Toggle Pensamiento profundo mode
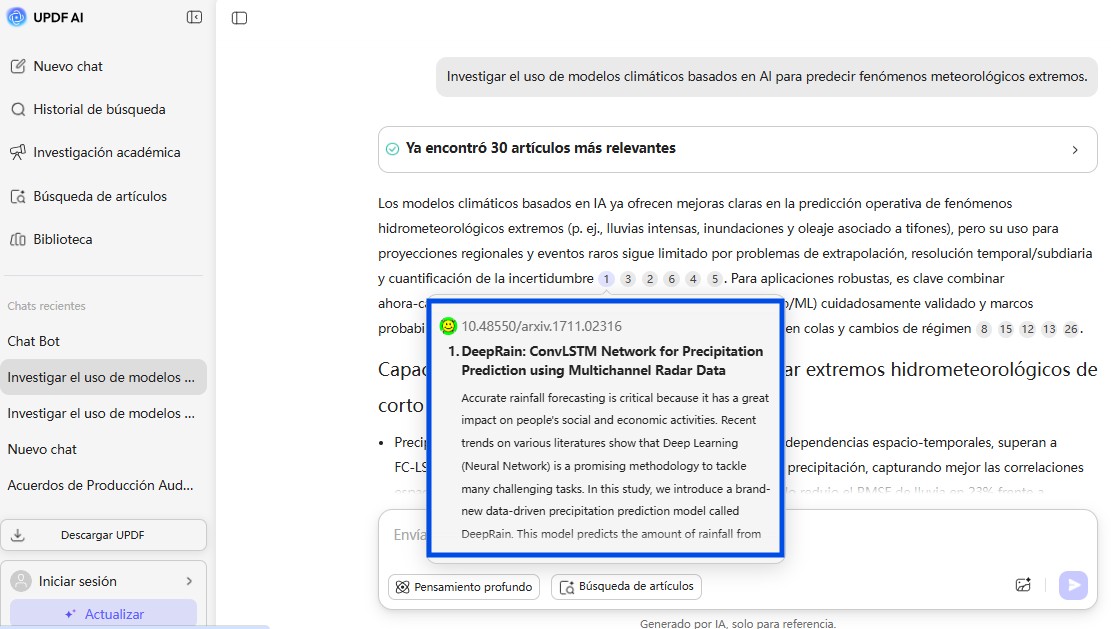Viewport: 1111px width, 629px height. 464,586
